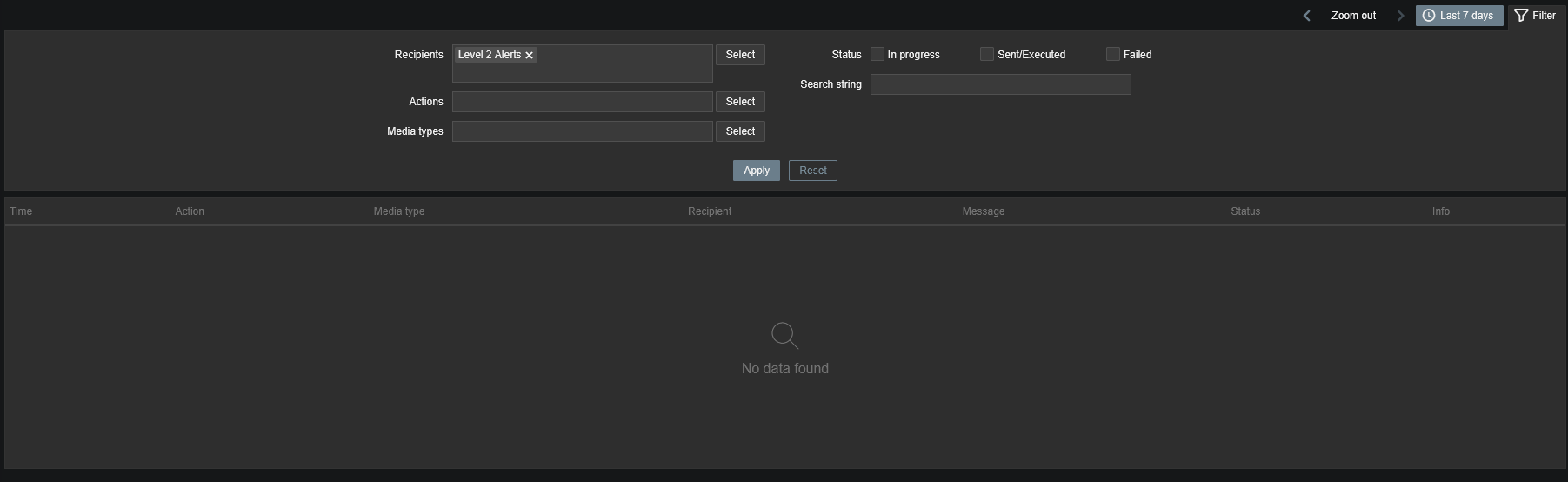The image size is (1568, 482).
Task: Click the previous time period arrow
Action: click(x=1306, y=16)
